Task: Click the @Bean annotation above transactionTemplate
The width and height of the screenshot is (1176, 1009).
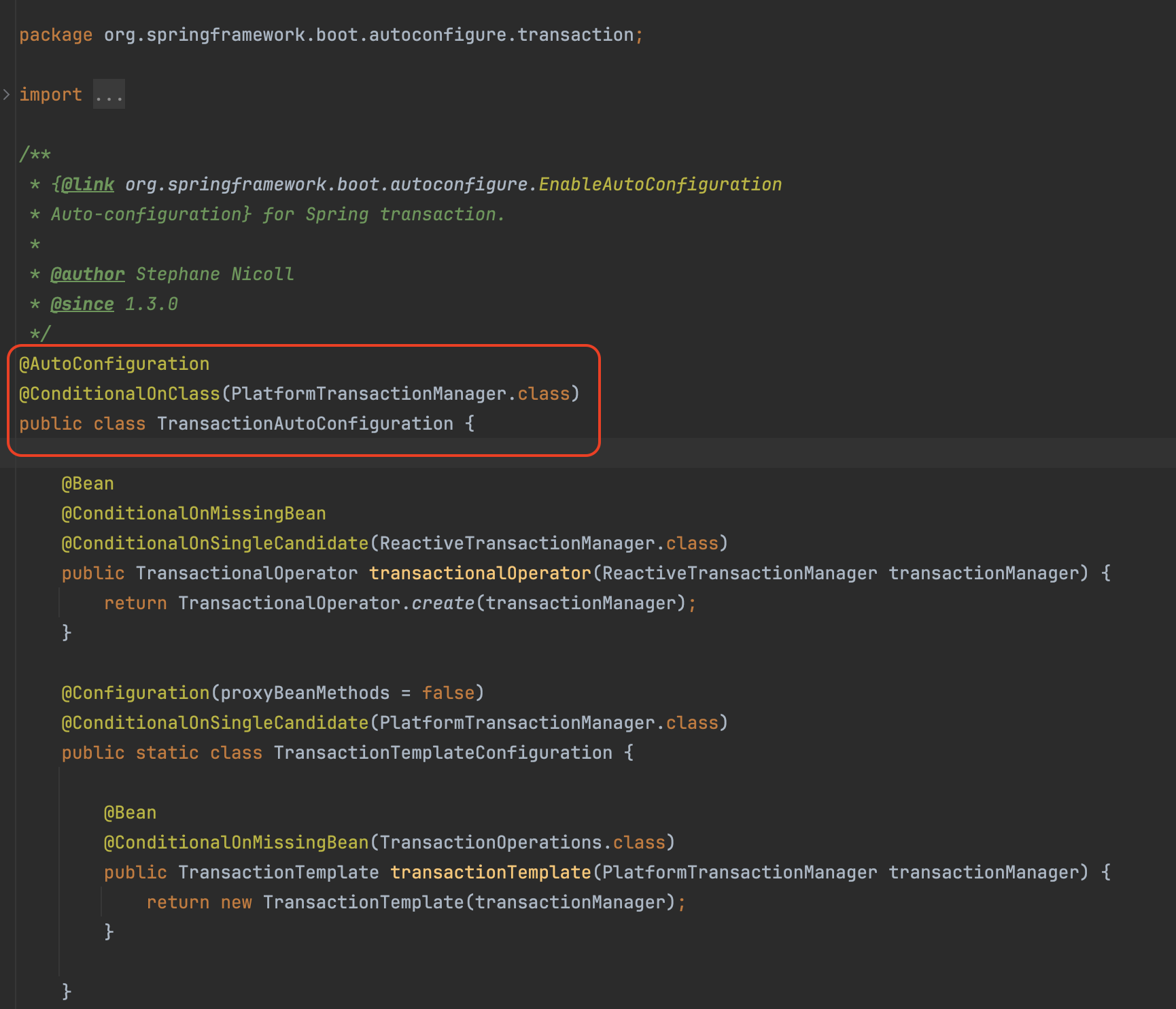Action: [130, 813]
